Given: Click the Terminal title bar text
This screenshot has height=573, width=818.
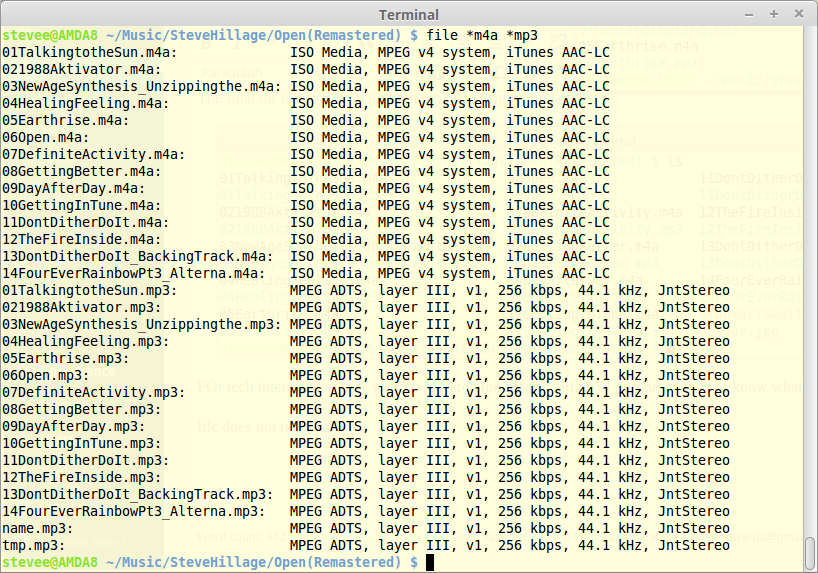Looking at the screenshot, I should click(409, 14).
